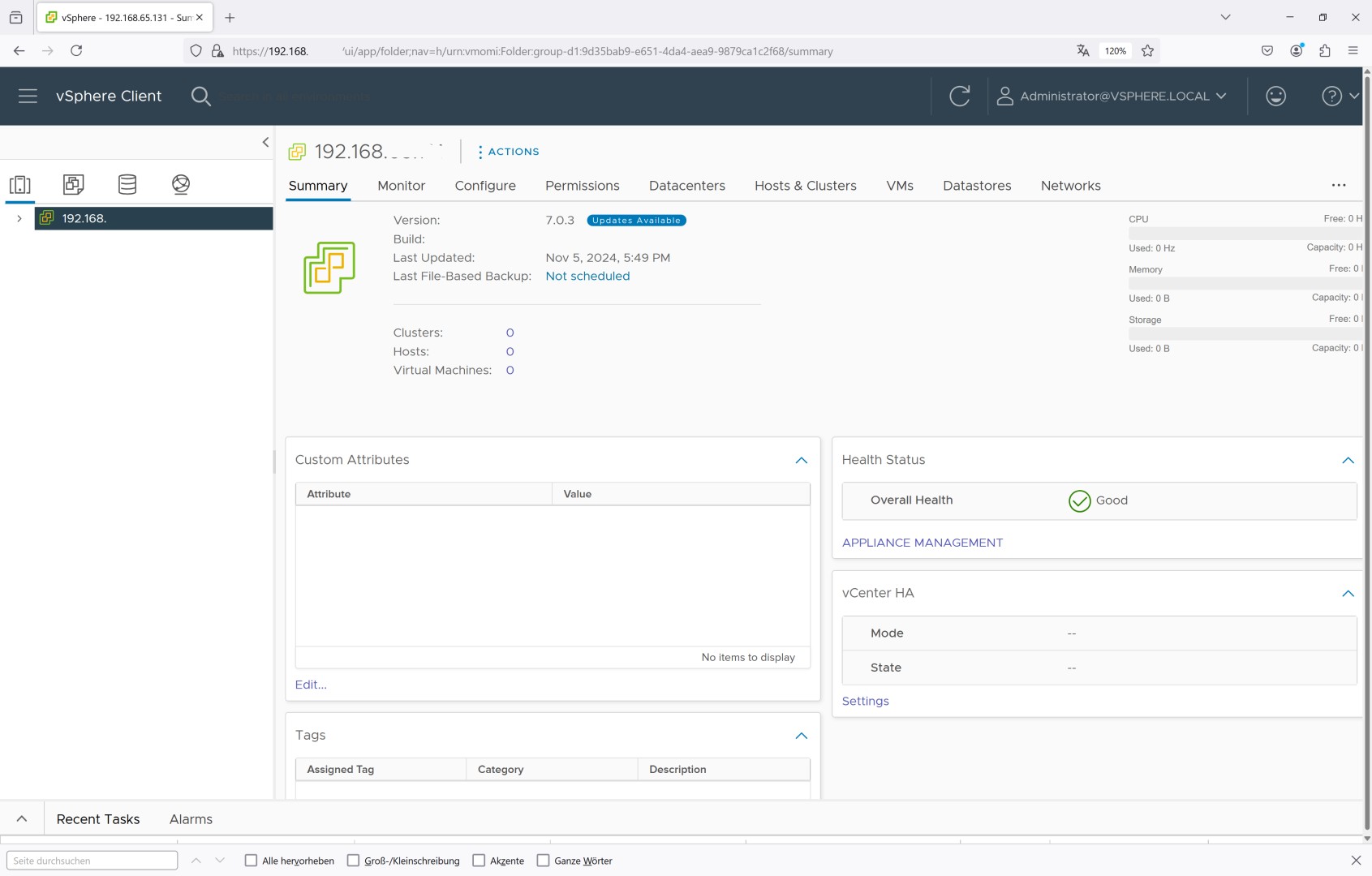1372x876 pixels.
Task: Enable Alle hervorheben checkbox
Action: (251, 860)
